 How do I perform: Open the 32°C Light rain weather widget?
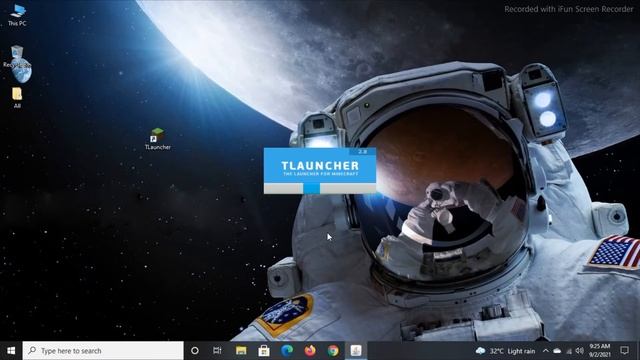coord(505,351)
